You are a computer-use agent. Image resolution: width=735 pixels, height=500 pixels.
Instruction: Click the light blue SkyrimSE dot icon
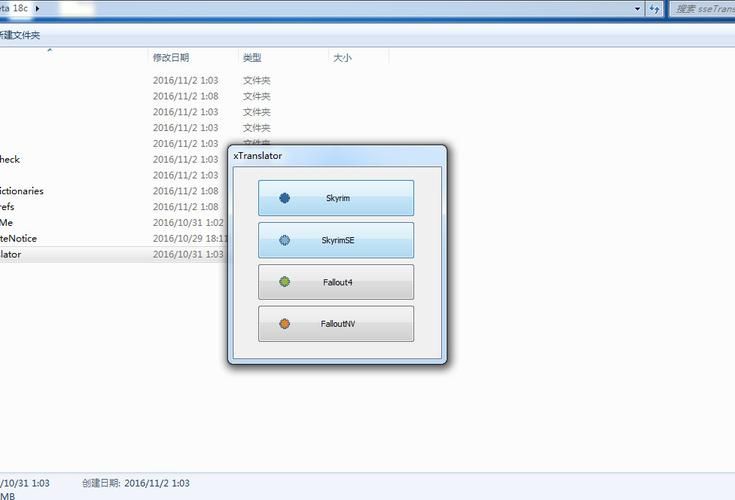click(285, 240)
